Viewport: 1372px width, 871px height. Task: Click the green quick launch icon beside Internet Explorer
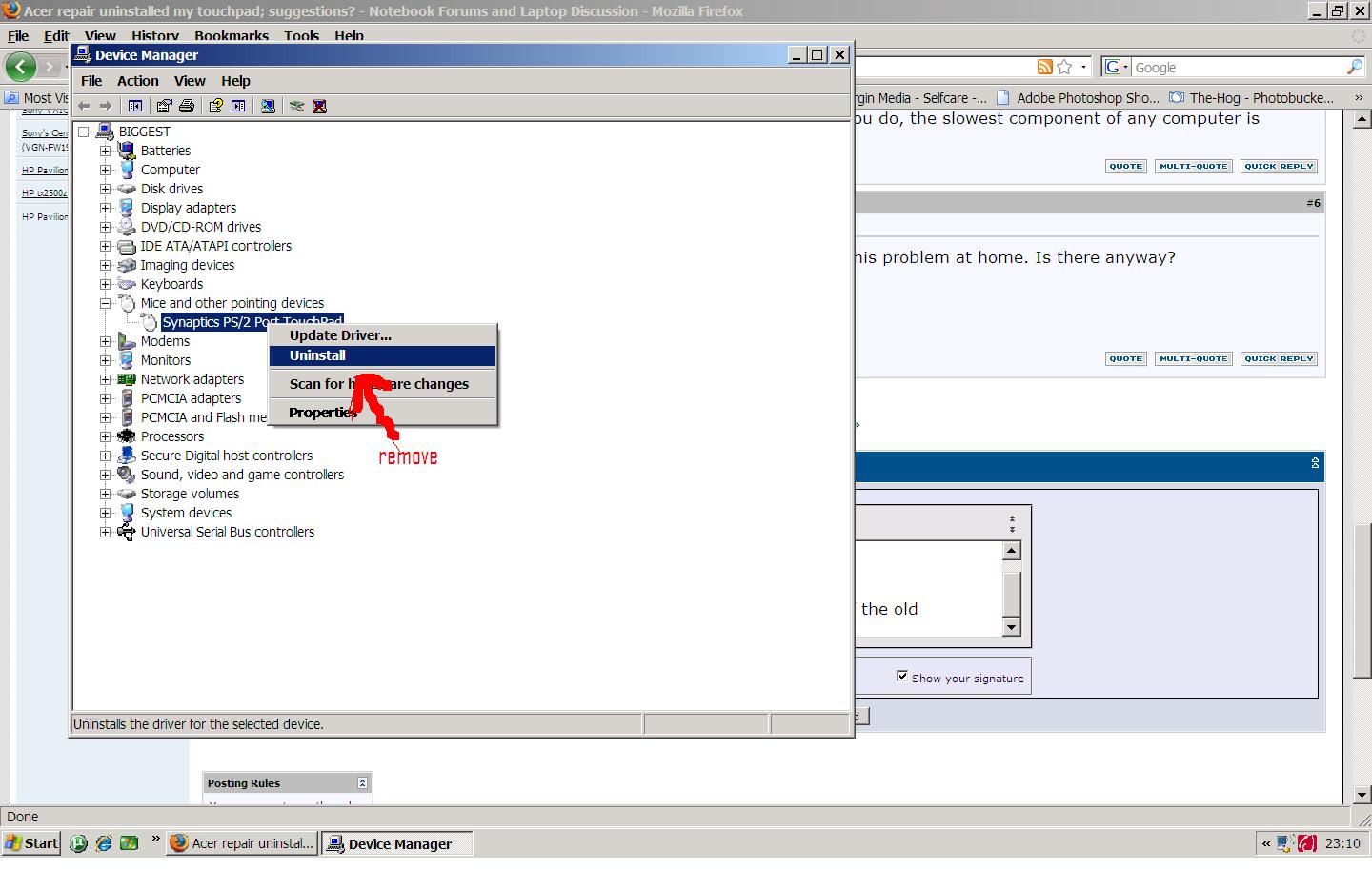[130, 843]
